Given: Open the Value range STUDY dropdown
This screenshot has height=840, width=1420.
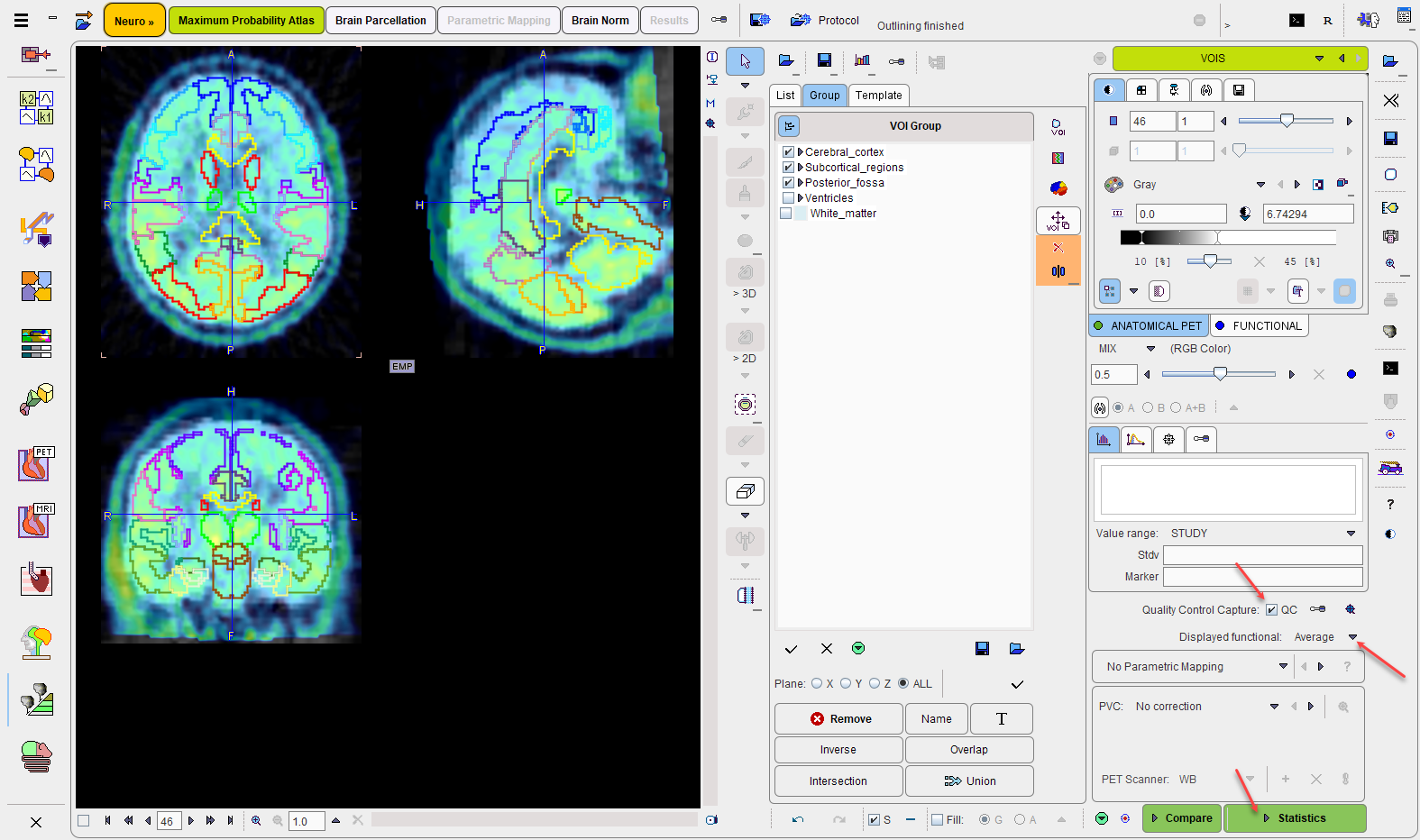Looking at the screenshot, I should click(x=1351, y=534).
